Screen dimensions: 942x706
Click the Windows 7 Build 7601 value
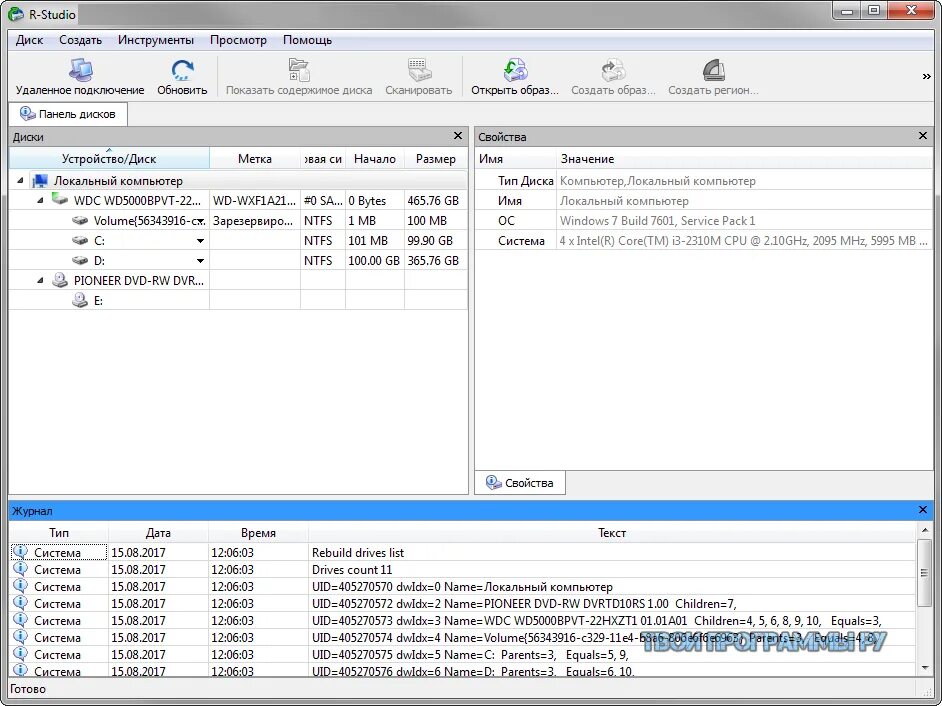657,221
